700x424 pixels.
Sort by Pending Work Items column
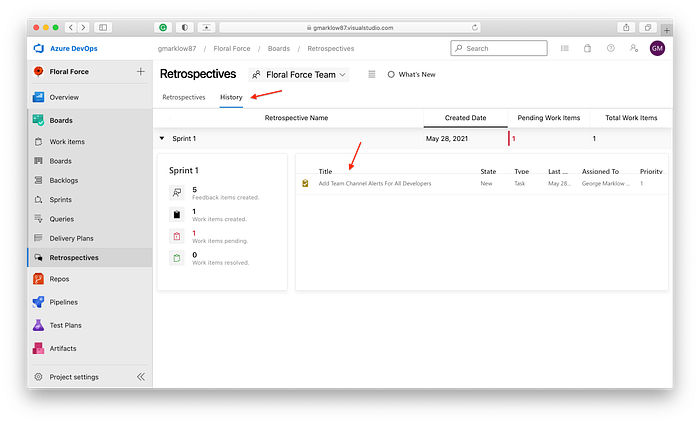pos(549,118)
